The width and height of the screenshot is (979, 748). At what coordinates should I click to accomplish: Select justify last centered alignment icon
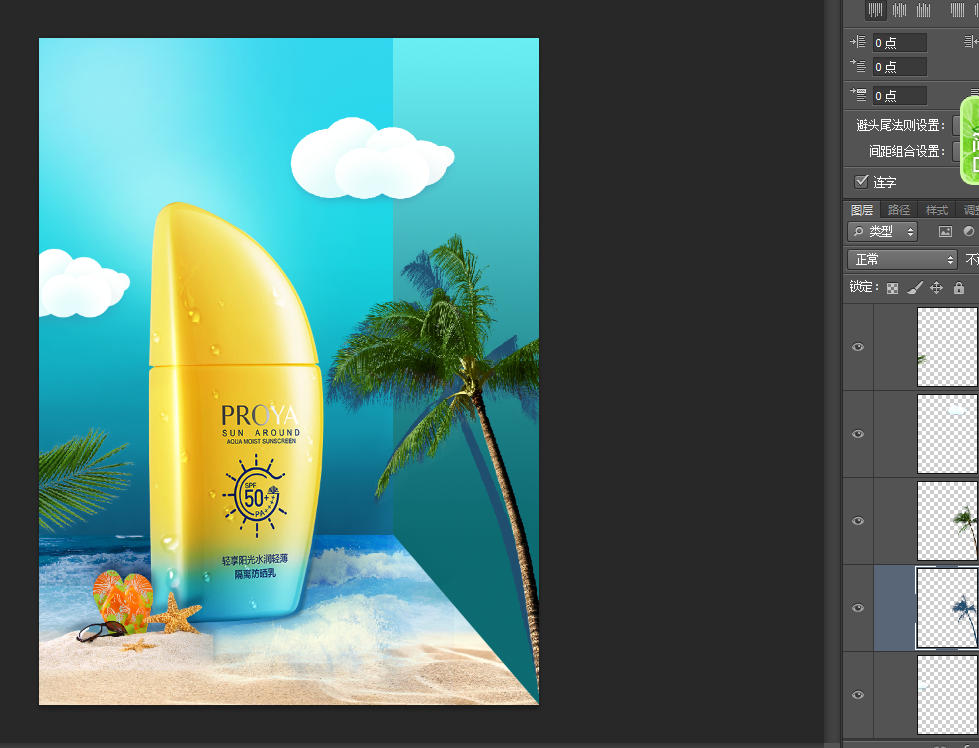click(900, 9)
